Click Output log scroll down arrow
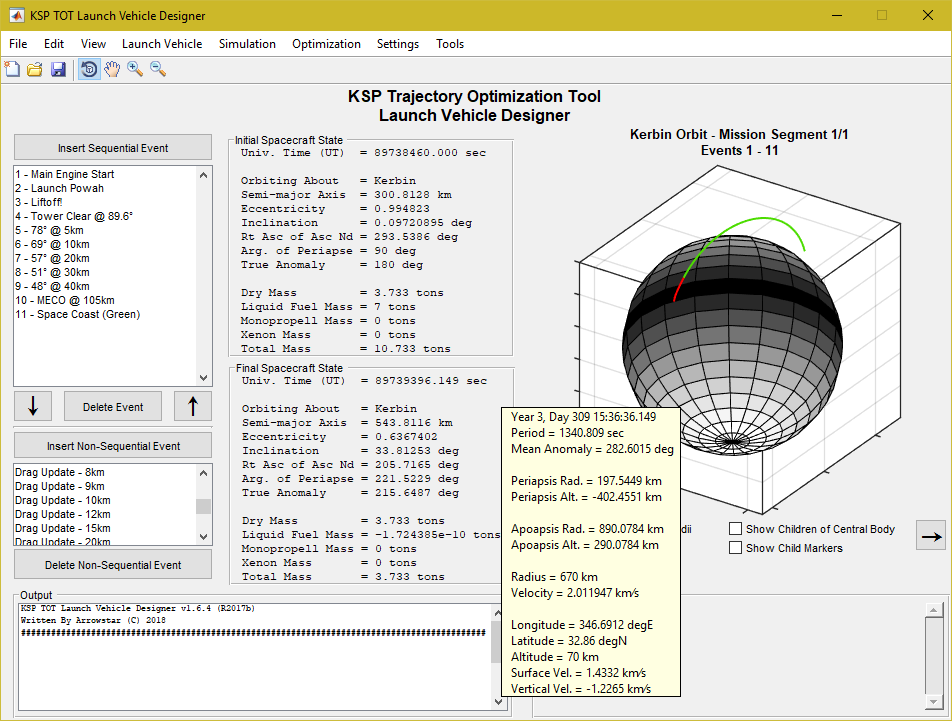The width and height of the screenshot is (952, 721). 498,702
